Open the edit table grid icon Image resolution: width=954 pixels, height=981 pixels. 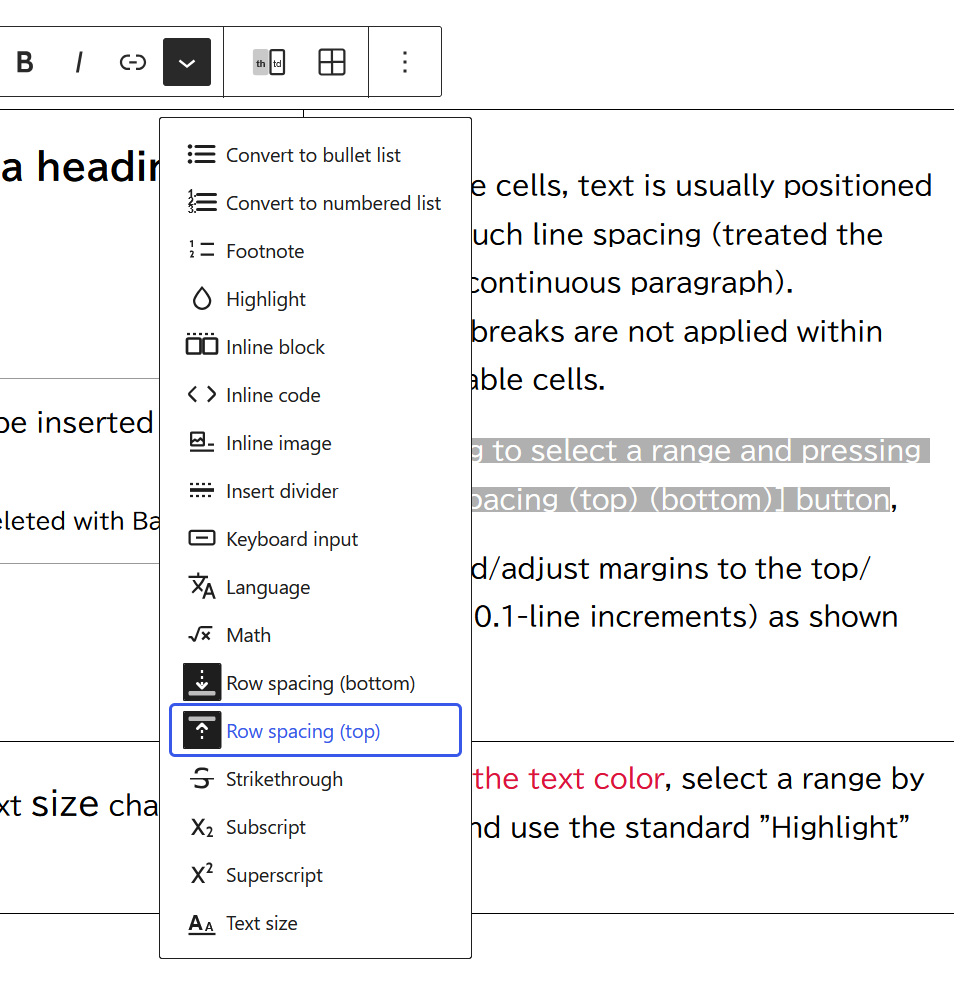tap(332, 62)
